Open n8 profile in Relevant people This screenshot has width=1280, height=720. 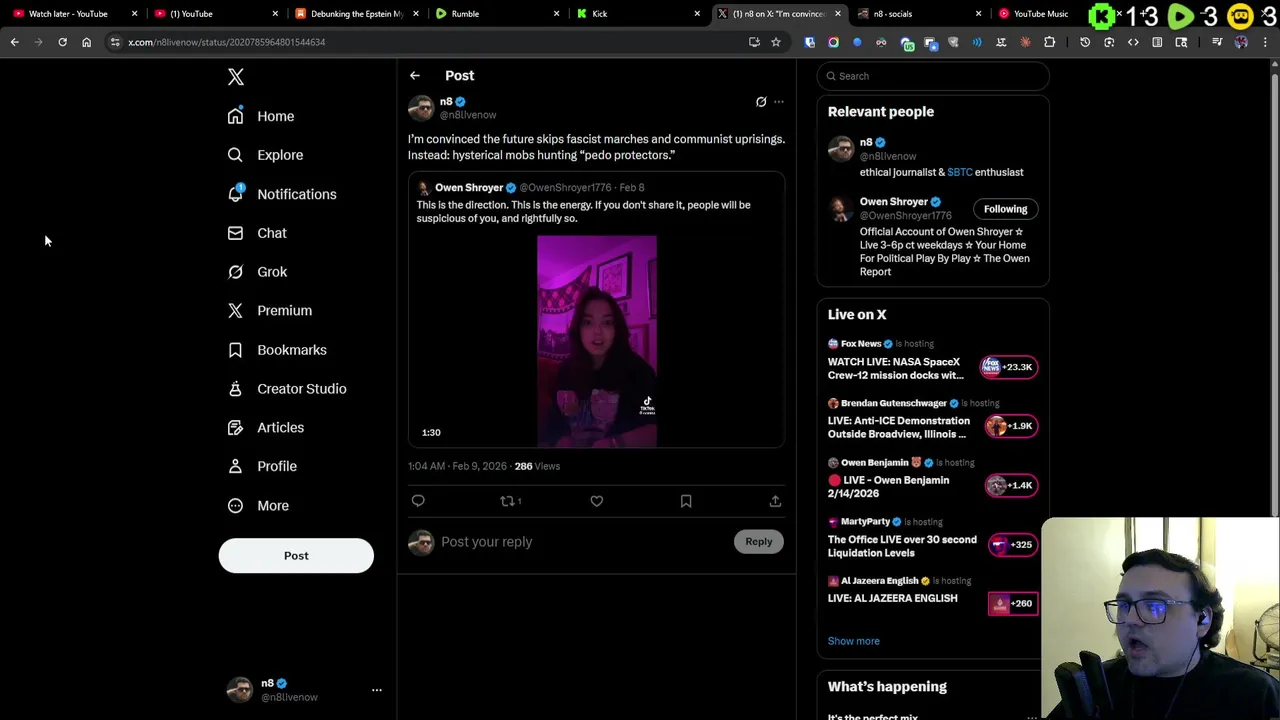pos(866,143)
